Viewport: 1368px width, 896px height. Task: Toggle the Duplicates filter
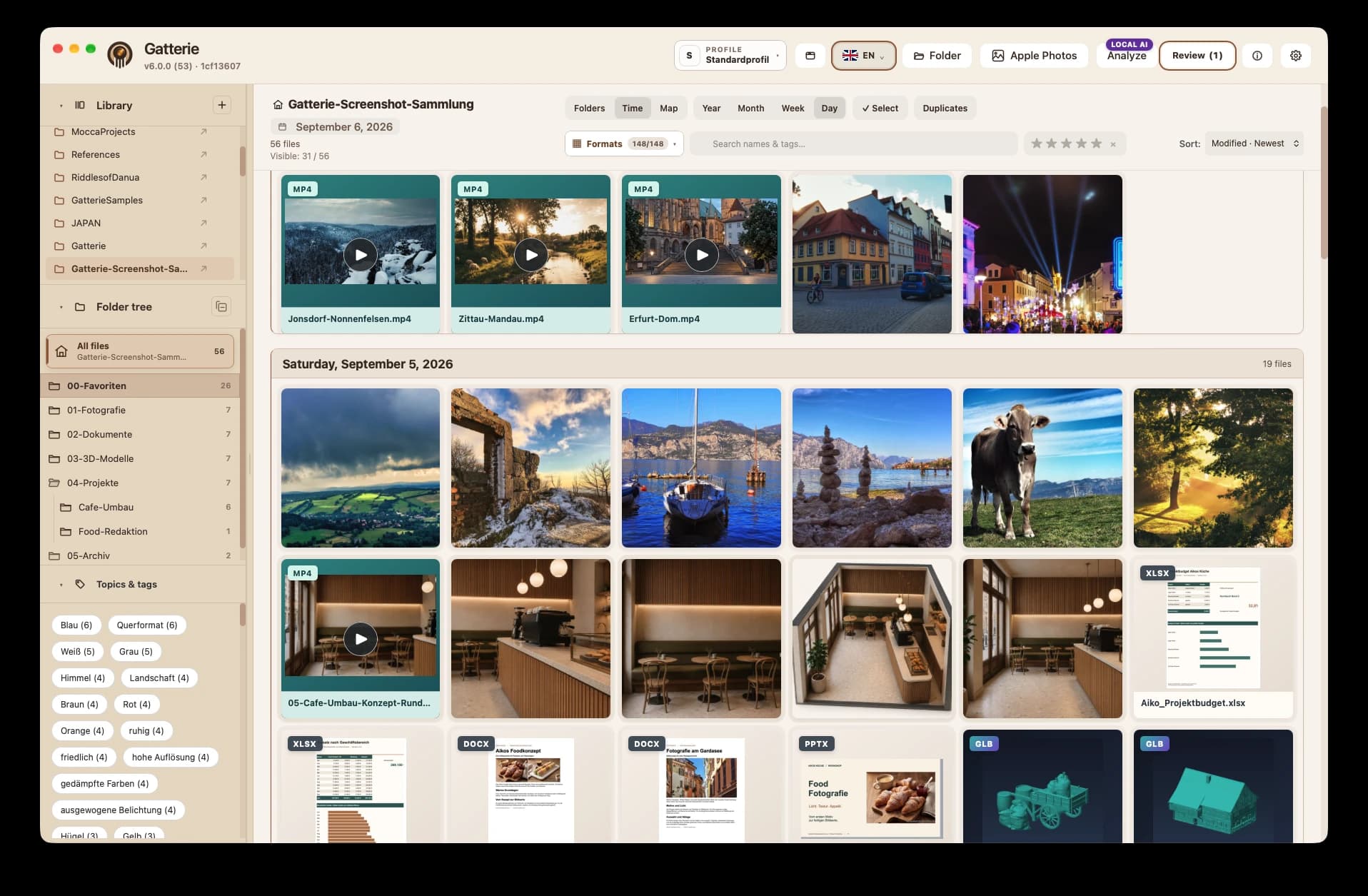(945, 109)
